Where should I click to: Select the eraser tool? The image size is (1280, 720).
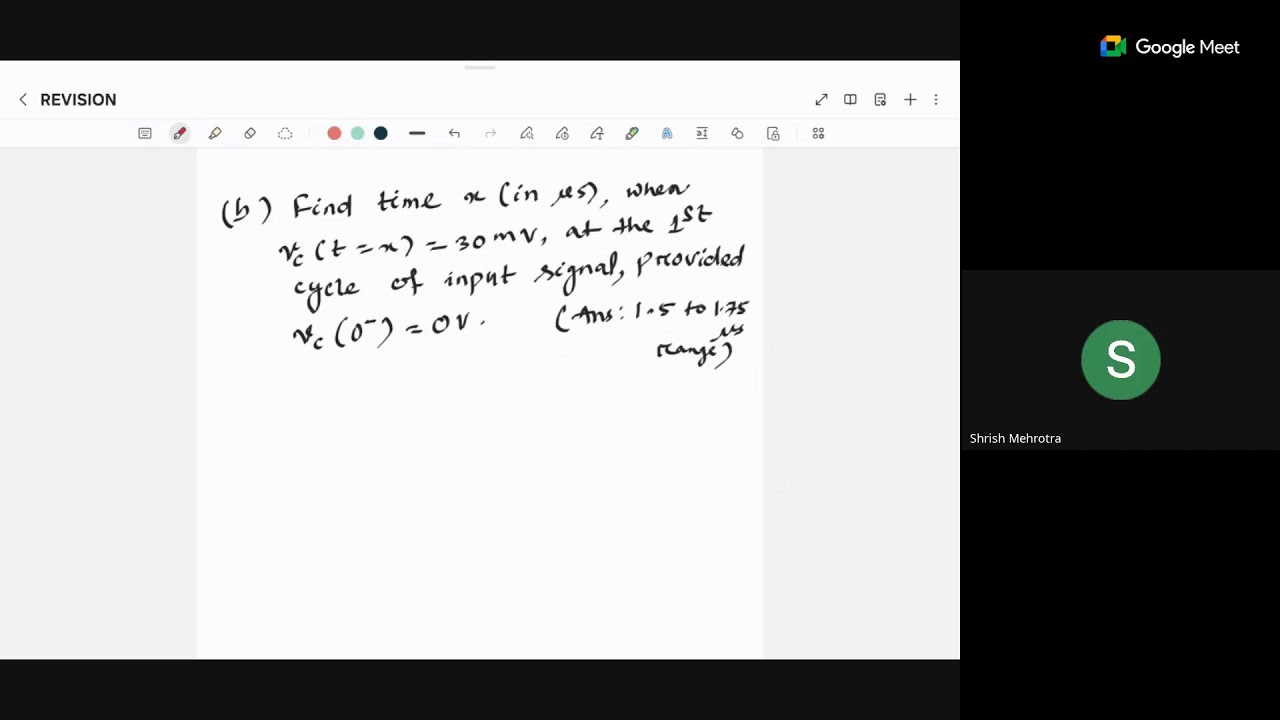(x=250, y=133)
